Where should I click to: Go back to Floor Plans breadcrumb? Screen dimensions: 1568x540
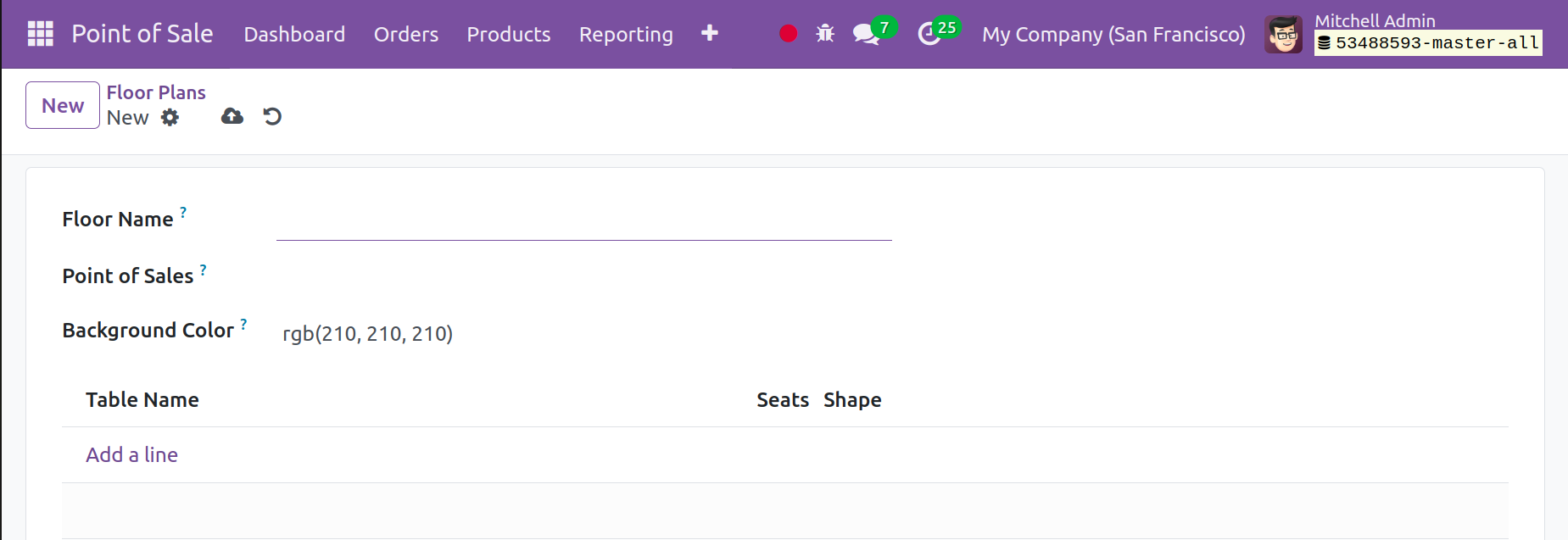click(x=156, y=92)
